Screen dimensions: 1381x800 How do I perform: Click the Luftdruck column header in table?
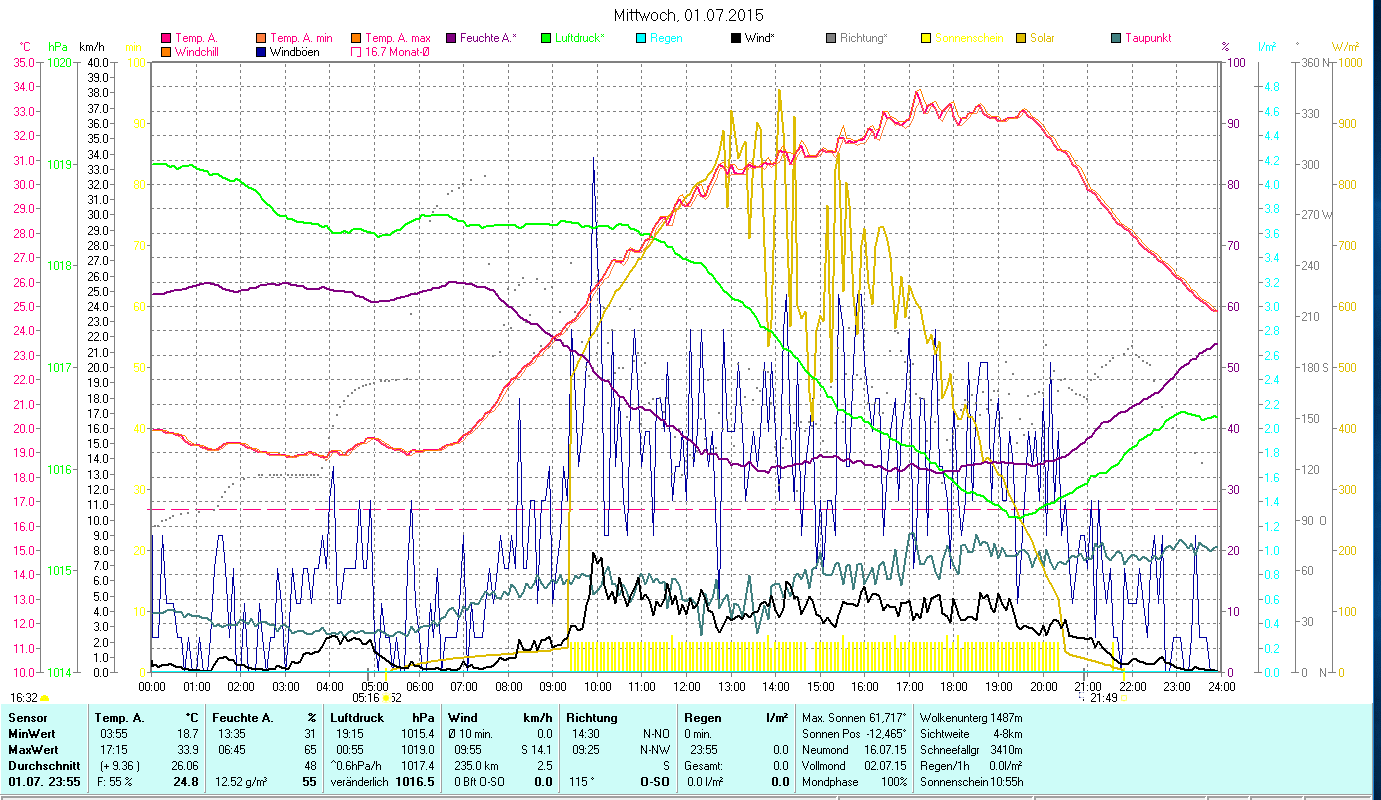(356, 718)
